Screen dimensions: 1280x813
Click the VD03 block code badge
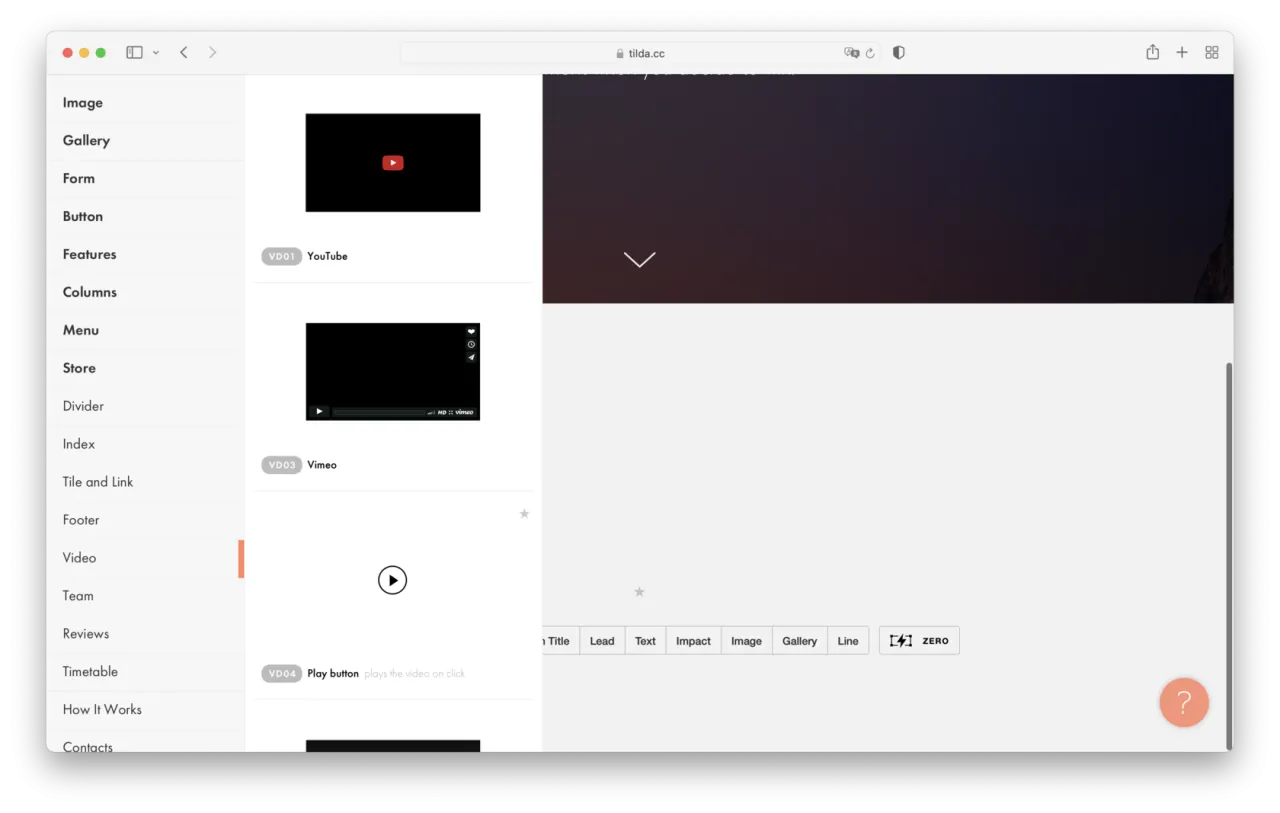282,466
